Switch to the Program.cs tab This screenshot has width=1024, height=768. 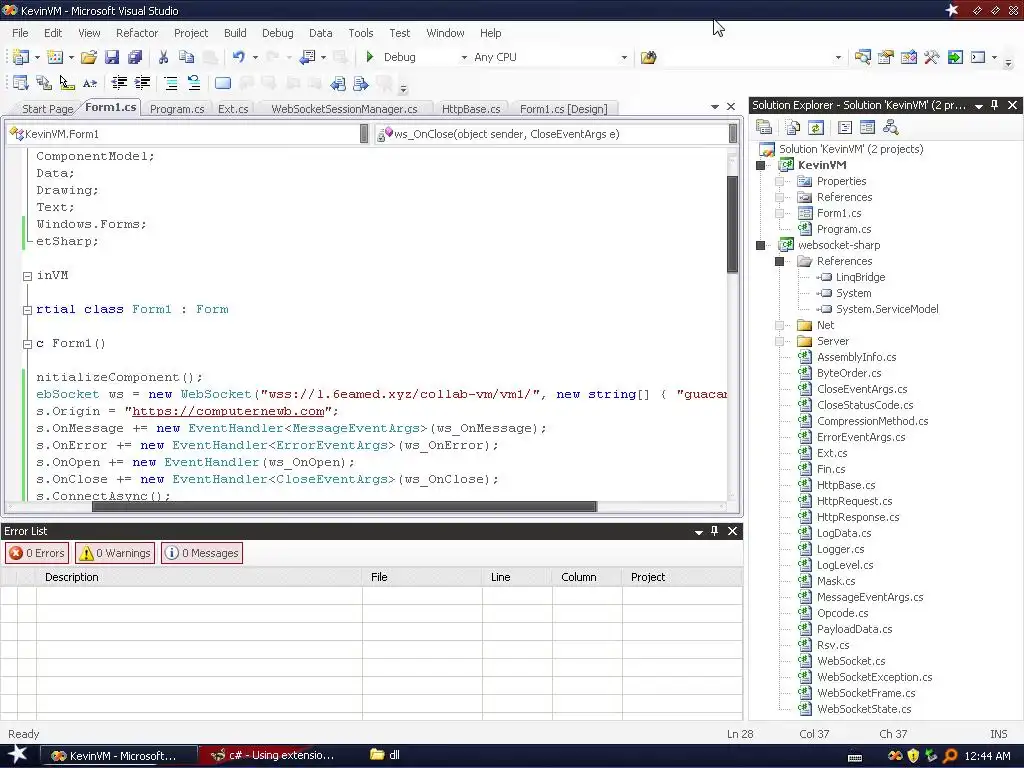(177, 109)
